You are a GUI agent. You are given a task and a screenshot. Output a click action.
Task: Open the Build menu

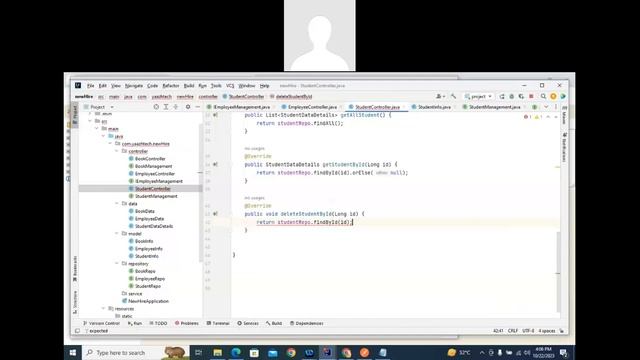pos(189,86)
